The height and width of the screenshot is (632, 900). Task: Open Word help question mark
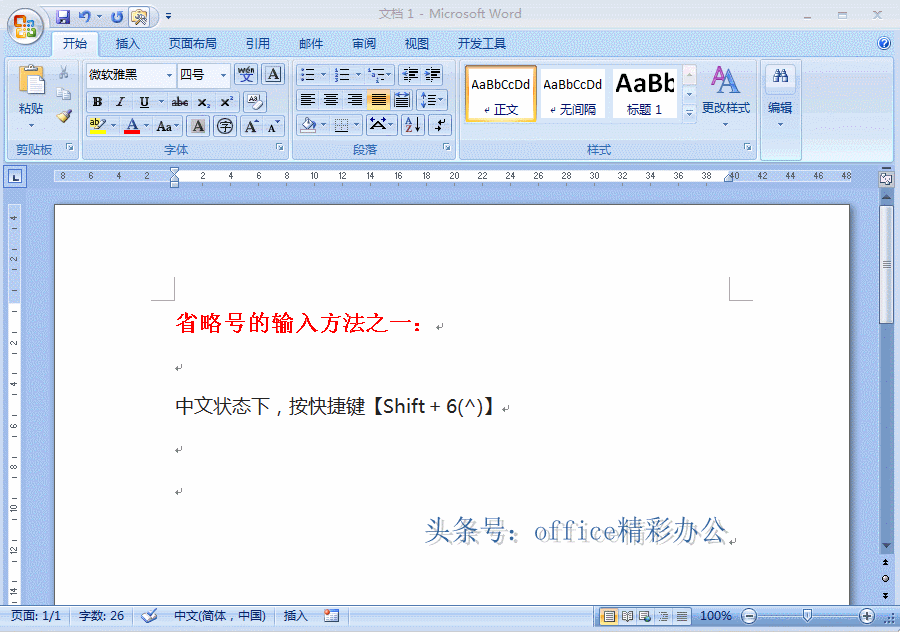coord(884,43)
